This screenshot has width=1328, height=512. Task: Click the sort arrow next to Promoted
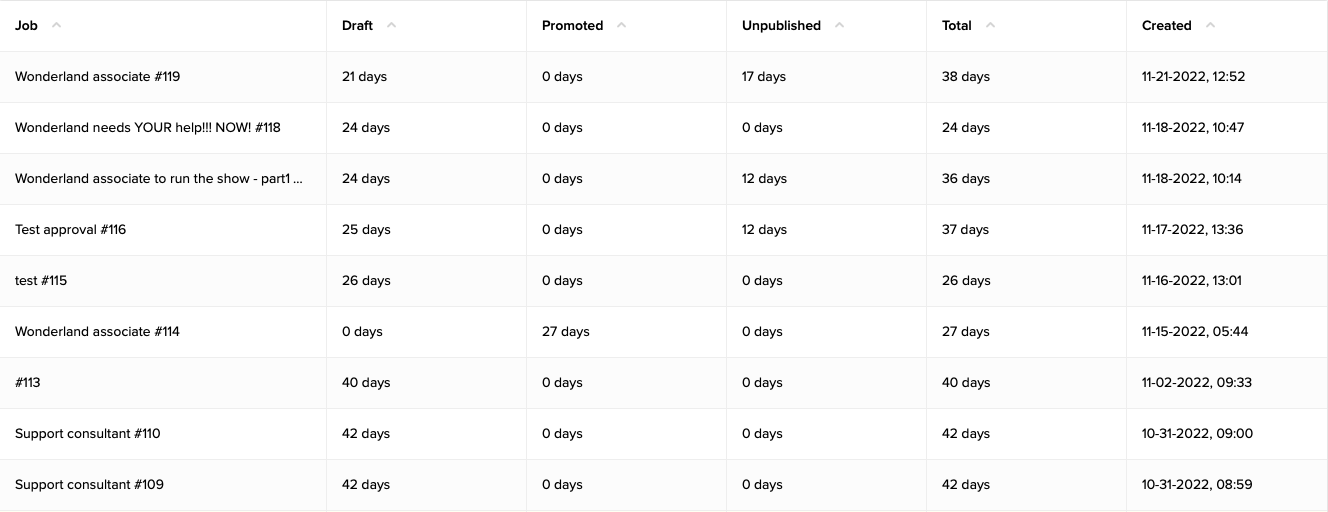tap(621, 26)
